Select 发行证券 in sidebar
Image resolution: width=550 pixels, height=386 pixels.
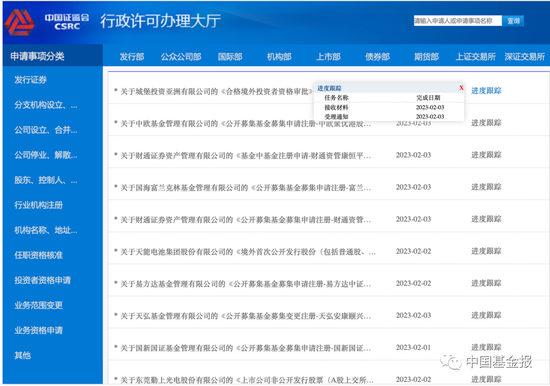click(x=31, y=80)
